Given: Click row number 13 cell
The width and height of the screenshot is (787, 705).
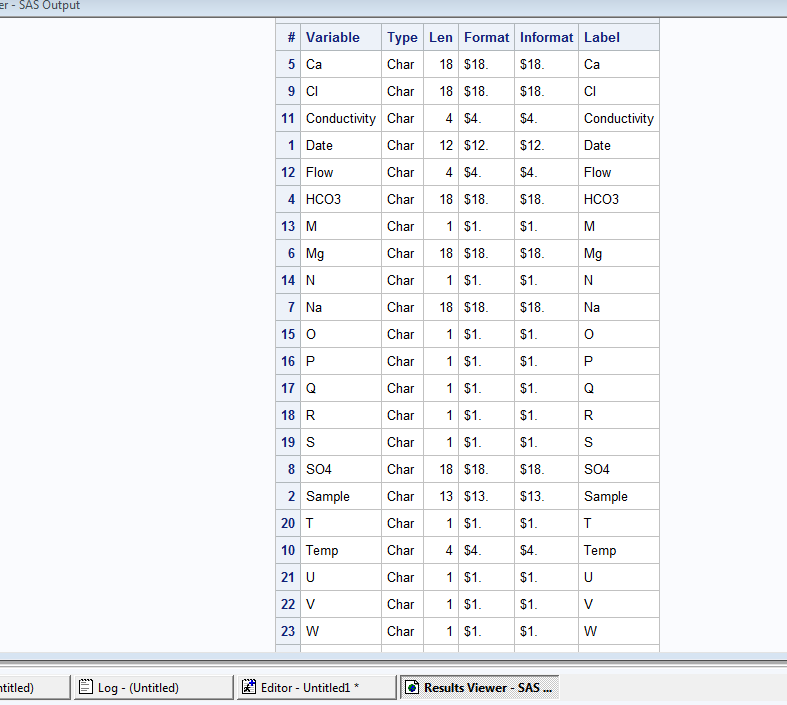Looking at the screenshot, I should click(x=288, y=226).
